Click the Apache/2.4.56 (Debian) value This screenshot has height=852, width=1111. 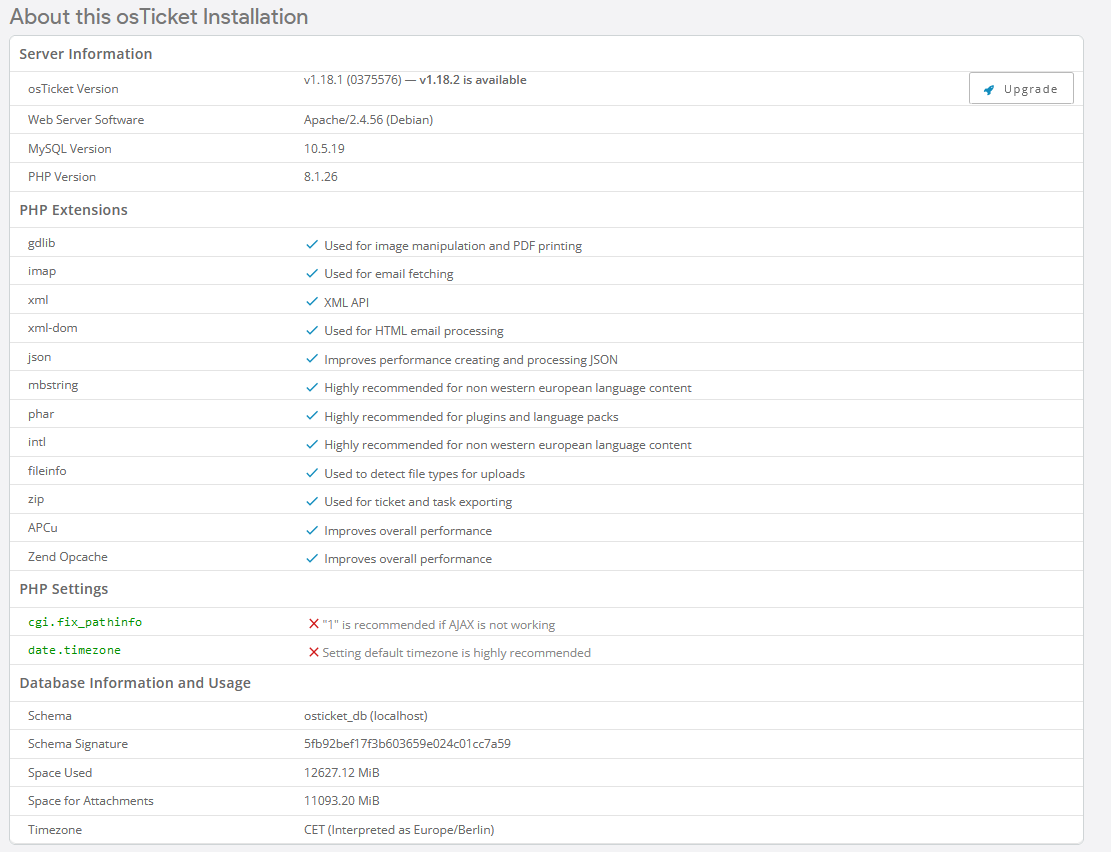coord(368,120)
